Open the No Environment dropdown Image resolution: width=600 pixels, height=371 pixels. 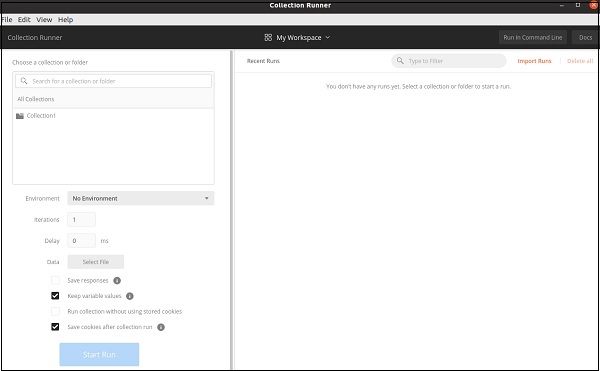tap(141, 198)
